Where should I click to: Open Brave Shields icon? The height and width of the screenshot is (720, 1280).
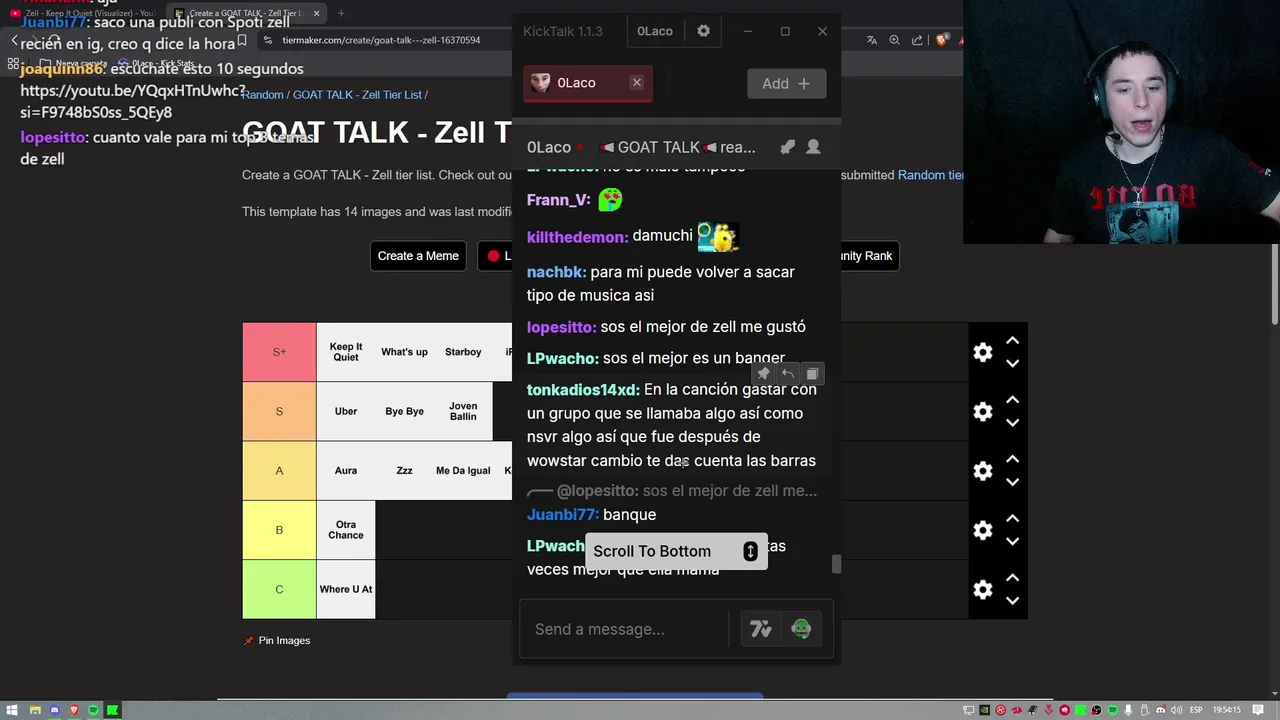(941, 40)
